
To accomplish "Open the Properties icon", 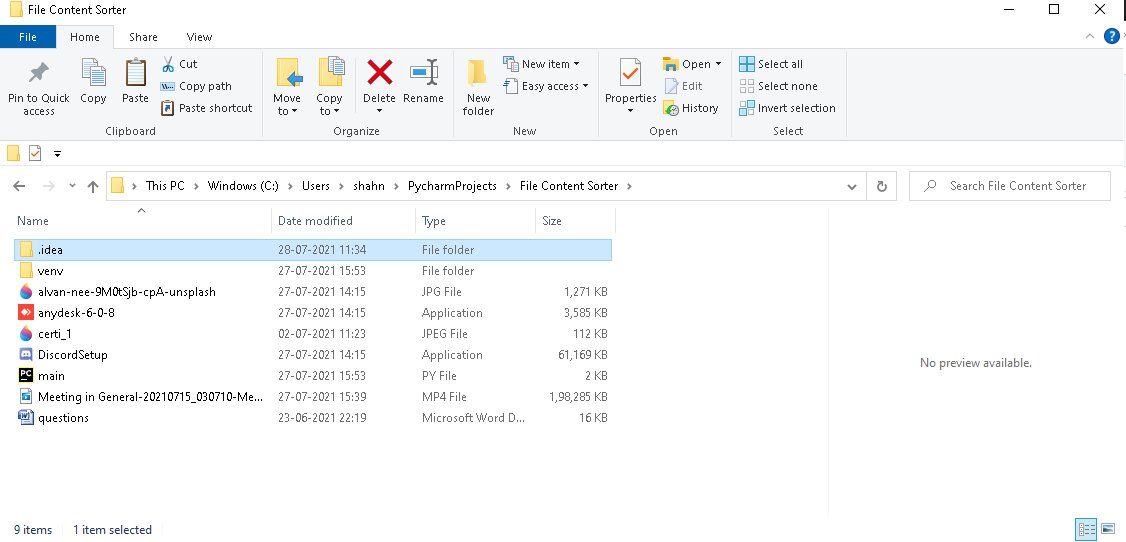I will coord(631,73).
